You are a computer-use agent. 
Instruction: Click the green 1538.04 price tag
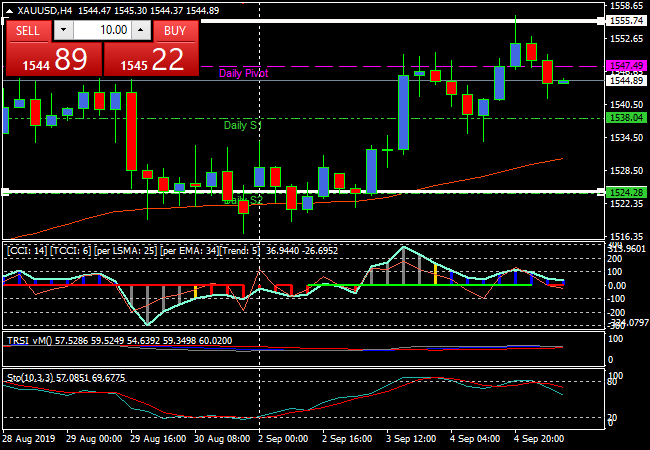[625, 118]
